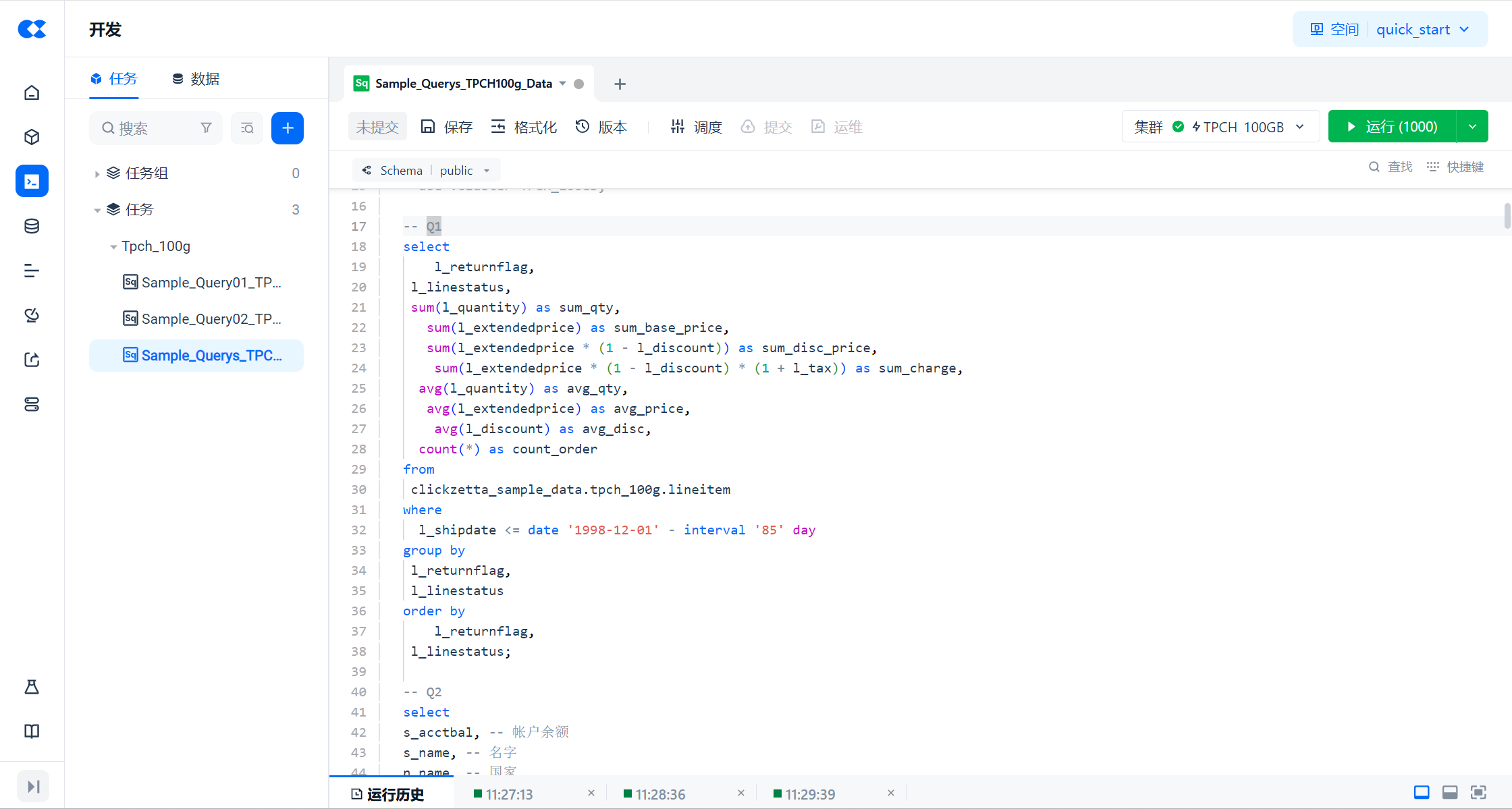Viewport: 1512px width, 809px height.
Task: Open the Version history button
Action: (601, 127)
